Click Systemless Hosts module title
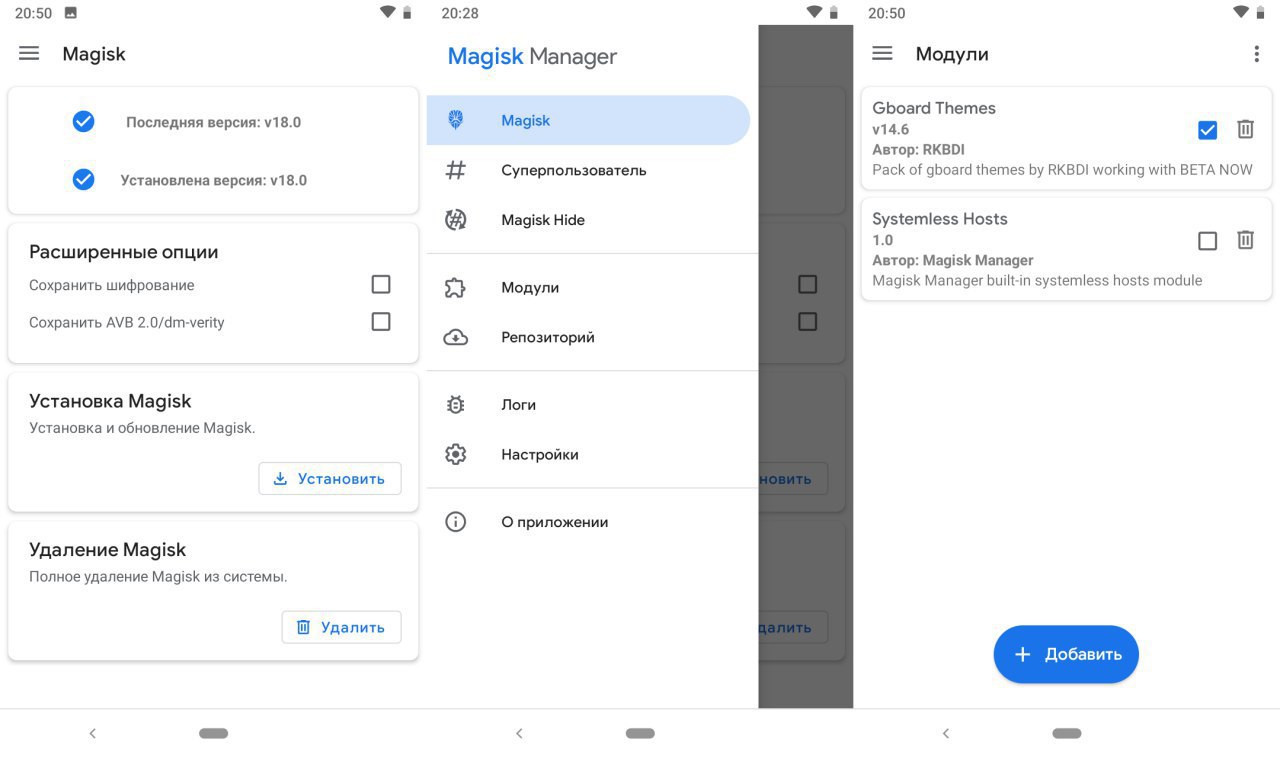The width and height of the screenshot is (1280, 758). [940, 219]
